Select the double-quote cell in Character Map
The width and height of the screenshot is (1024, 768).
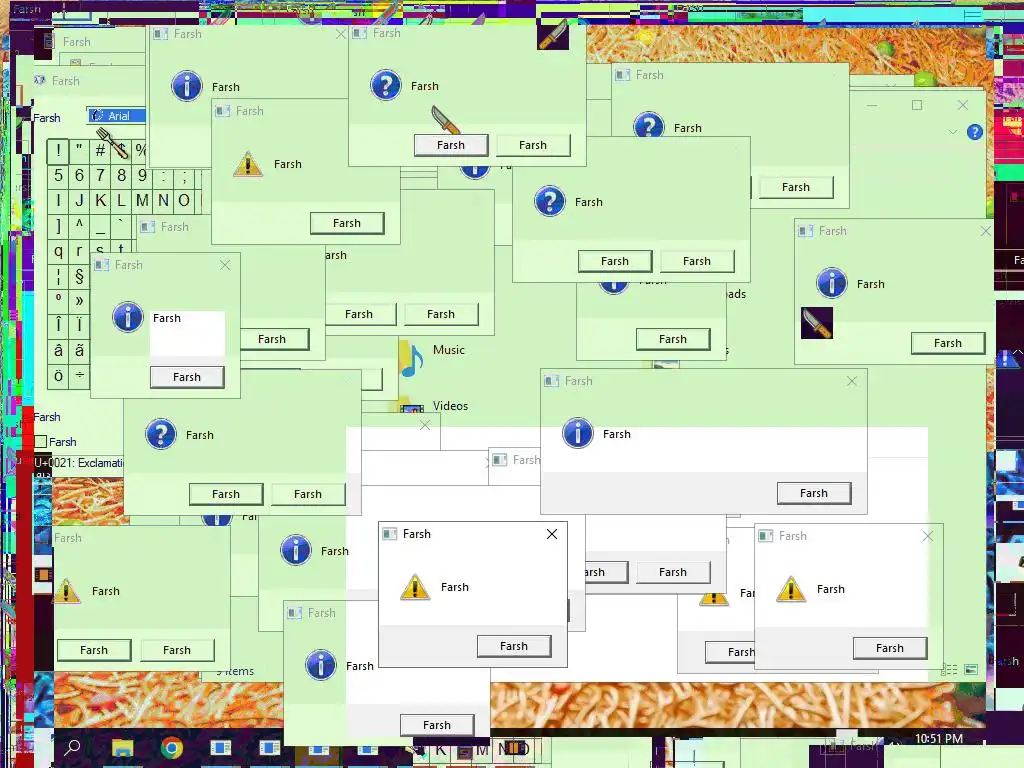click(x=79, y=151)
